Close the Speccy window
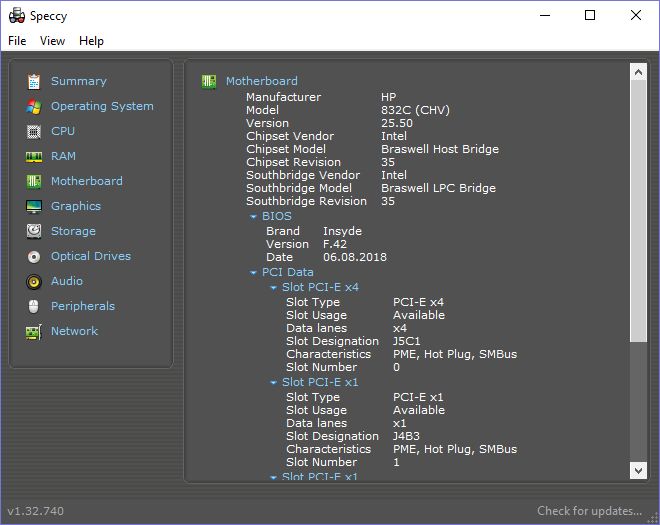This screenshot has width=660, height=525. click(636, 16)
